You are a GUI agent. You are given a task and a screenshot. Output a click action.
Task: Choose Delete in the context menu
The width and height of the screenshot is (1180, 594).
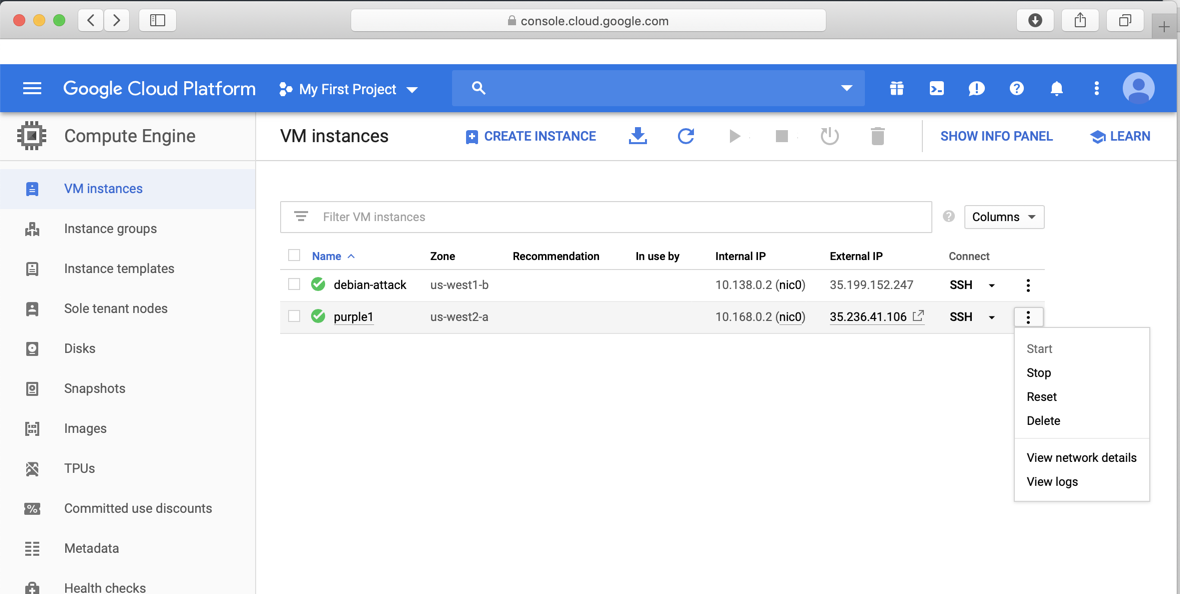pos(1043,421)
